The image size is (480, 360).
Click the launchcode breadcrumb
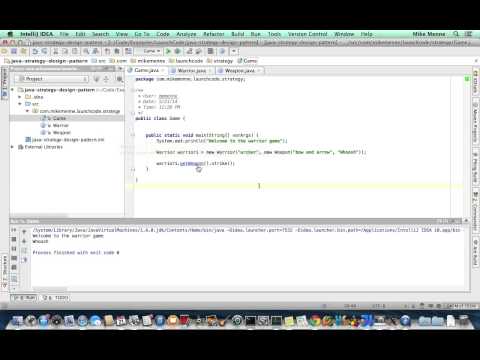point(186,61)
